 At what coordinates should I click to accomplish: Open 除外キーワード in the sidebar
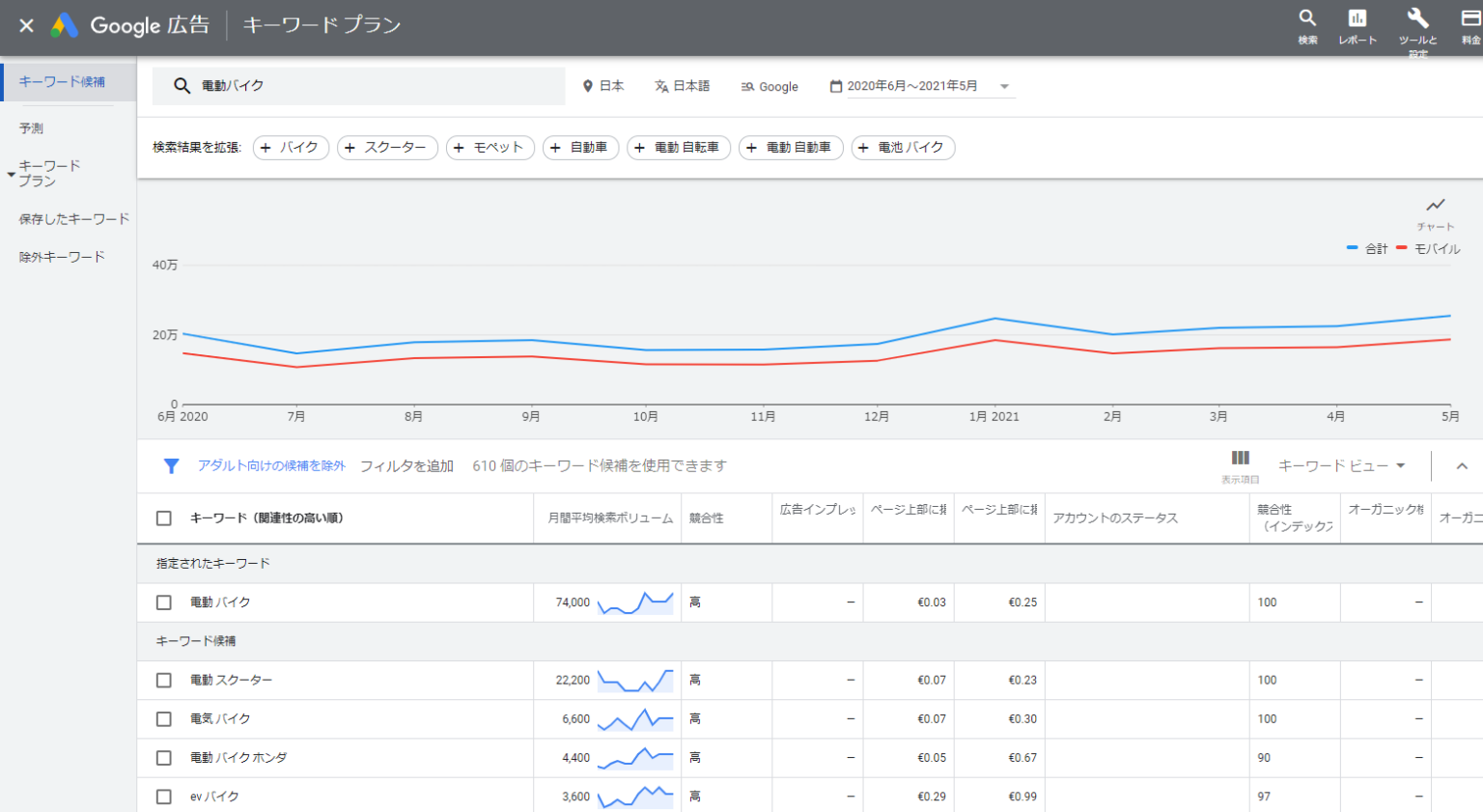click(62, 257)
